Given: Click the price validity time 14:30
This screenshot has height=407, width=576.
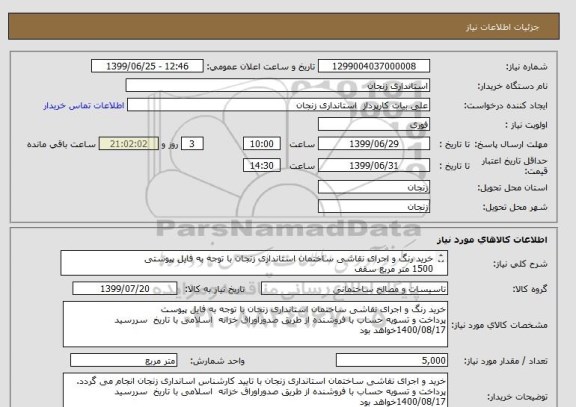Looking at the screenshot, I should coord(262,165).
